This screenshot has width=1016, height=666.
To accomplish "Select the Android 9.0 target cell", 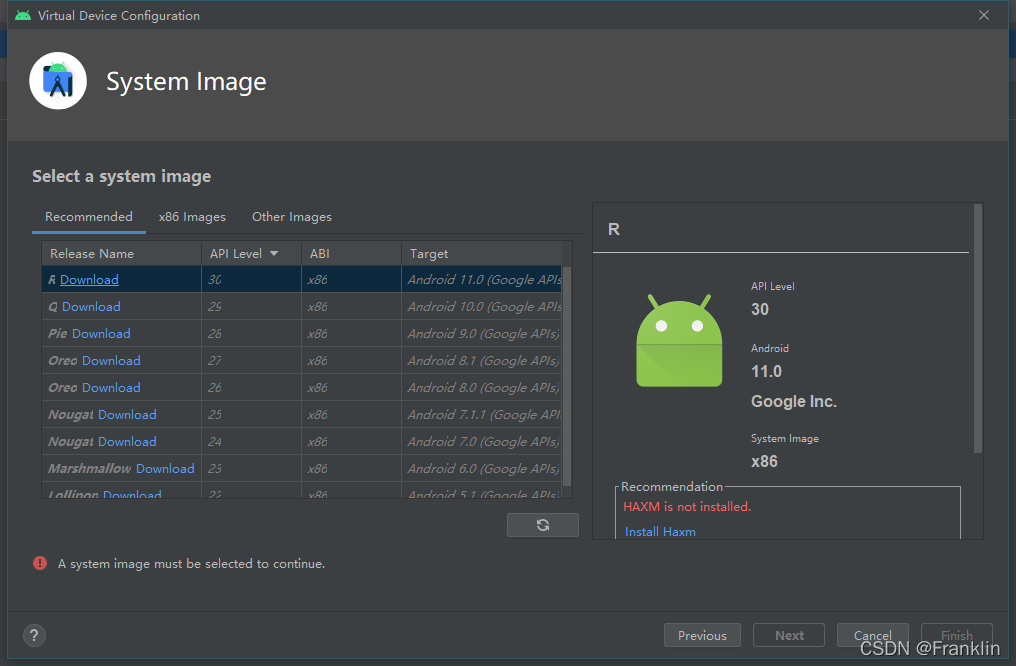I will click(481, 334).
